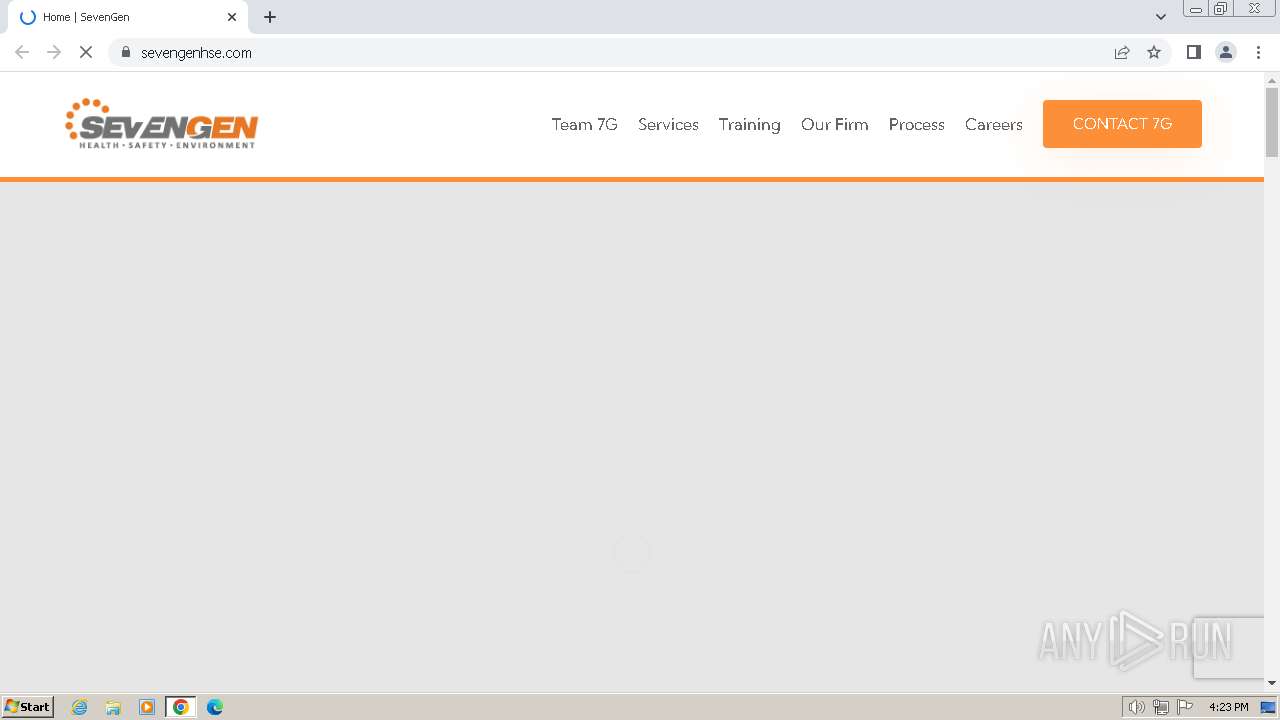Close the Home | SevenGen tab
Image resolution: width=1280 pixels, height=720 pixels.
(232, 17)
